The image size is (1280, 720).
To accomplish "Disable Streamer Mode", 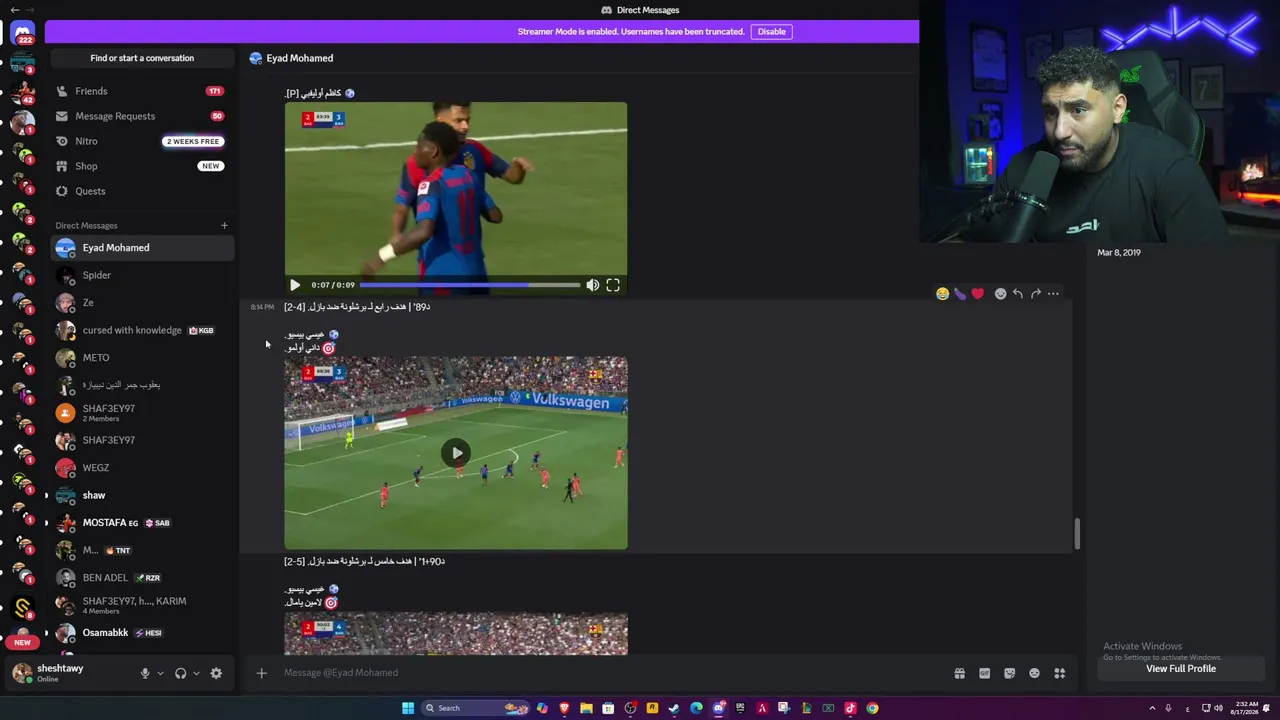I will pos(772,32).
